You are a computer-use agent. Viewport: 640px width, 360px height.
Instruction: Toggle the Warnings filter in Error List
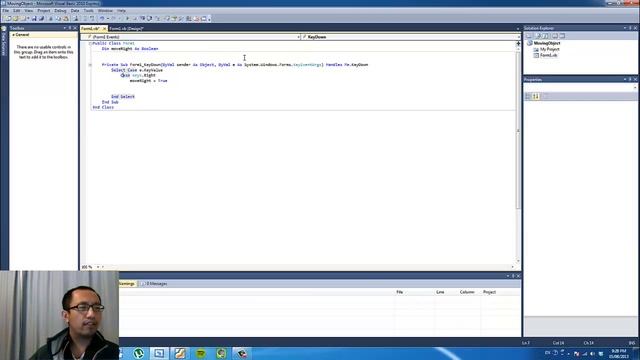tap(127, 284)
